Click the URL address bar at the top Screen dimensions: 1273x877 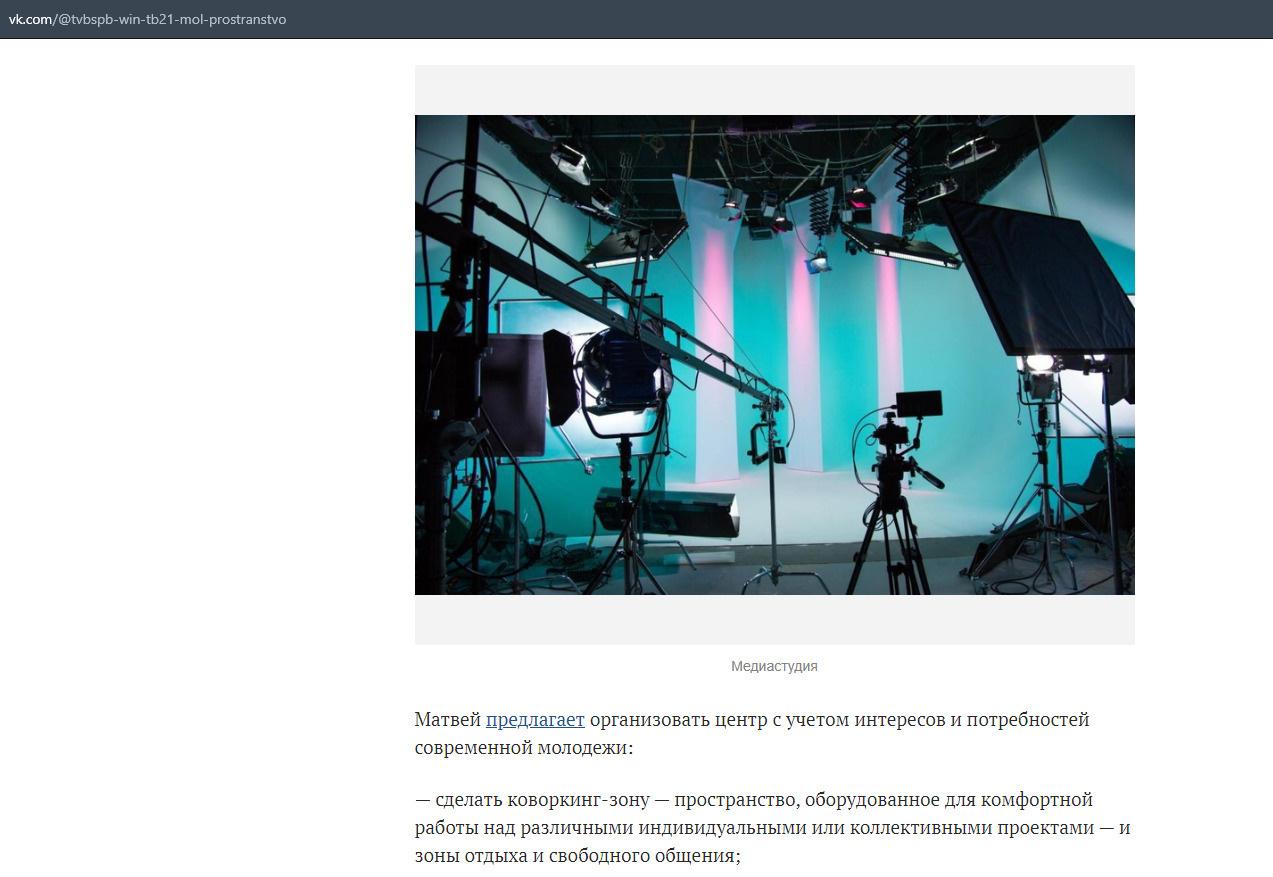636,19
